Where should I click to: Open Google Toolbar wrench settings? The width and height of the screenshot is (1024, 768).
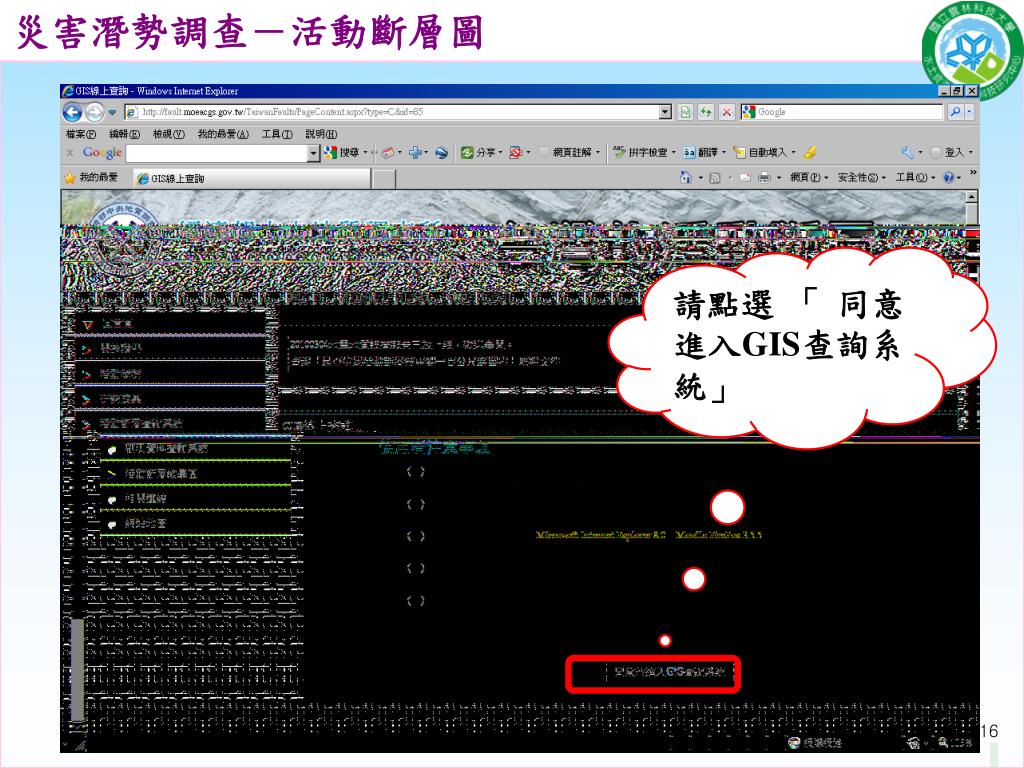908,153
